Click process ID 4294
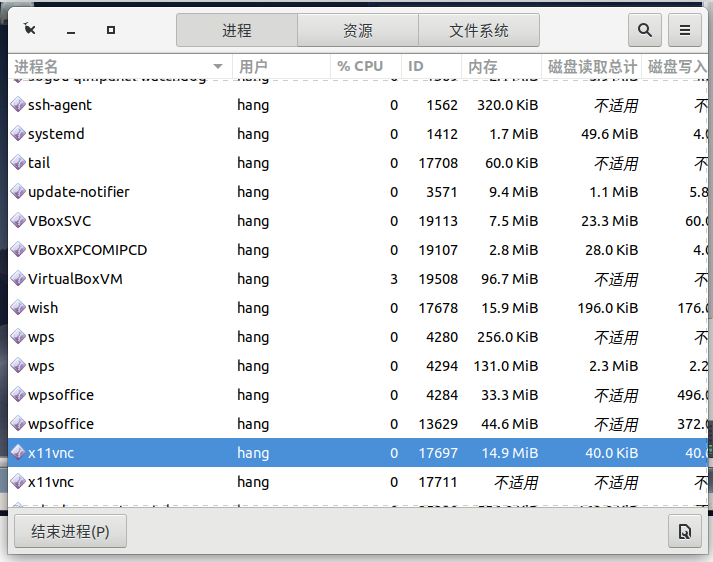This screenshot has height=562, width=713. point(442,366)
